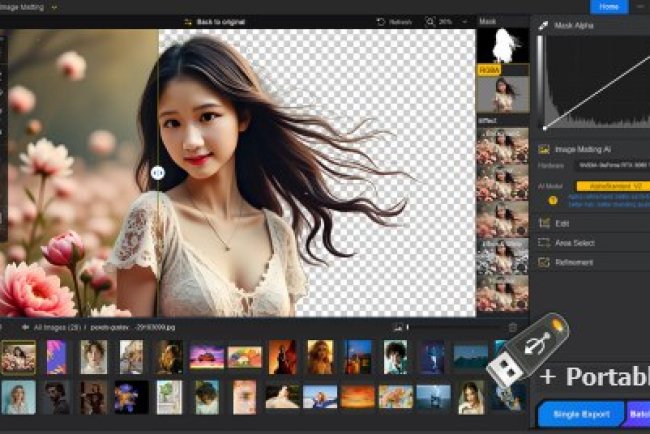Image resolution: width=650 pixels, height=434 pixels.
Task: Pick the second Effect preset thumbnail
Action: click(502, 182)
